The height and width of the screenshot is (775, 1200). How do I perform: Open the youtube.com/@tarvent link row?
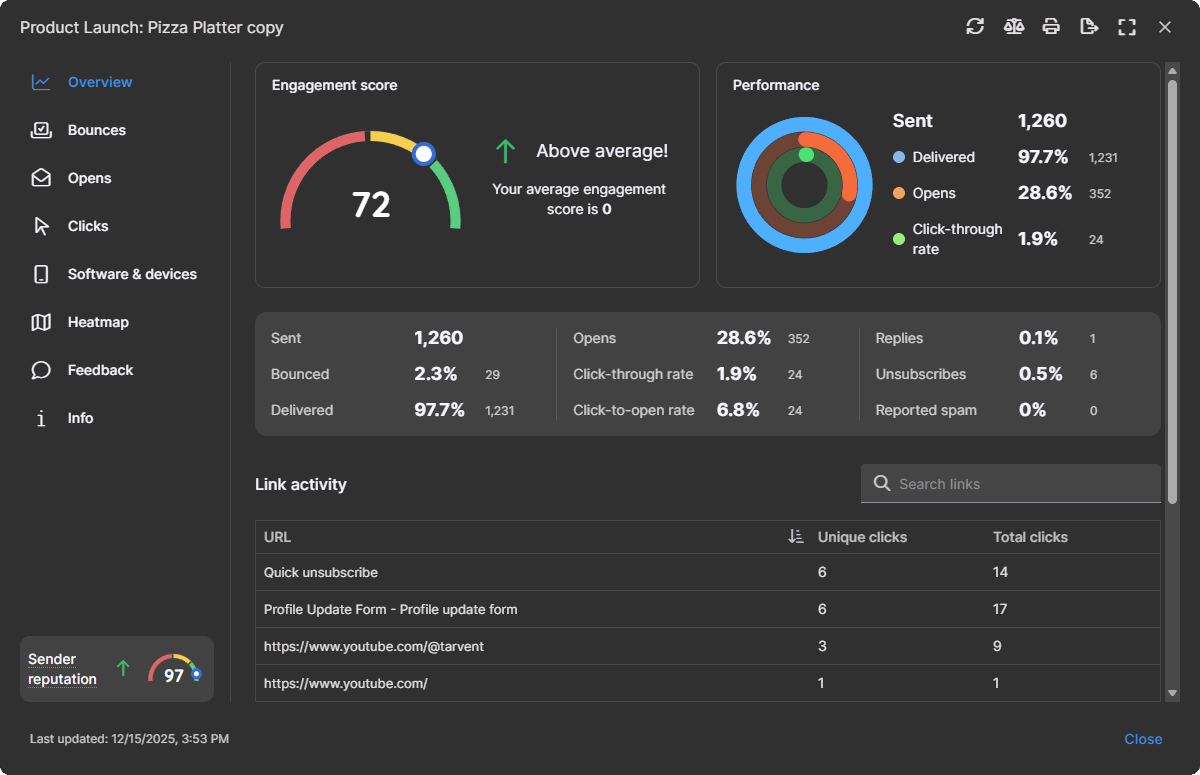point(374,646)
